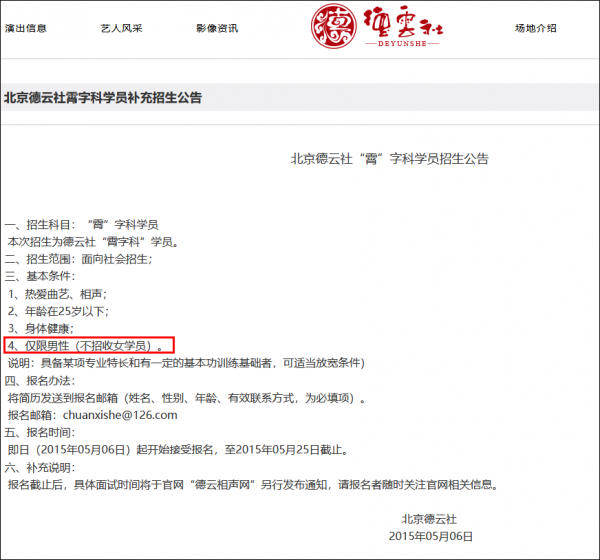
Task: Click the line 一、招生科目：“霄”字科学员
Action: (81, 224)
